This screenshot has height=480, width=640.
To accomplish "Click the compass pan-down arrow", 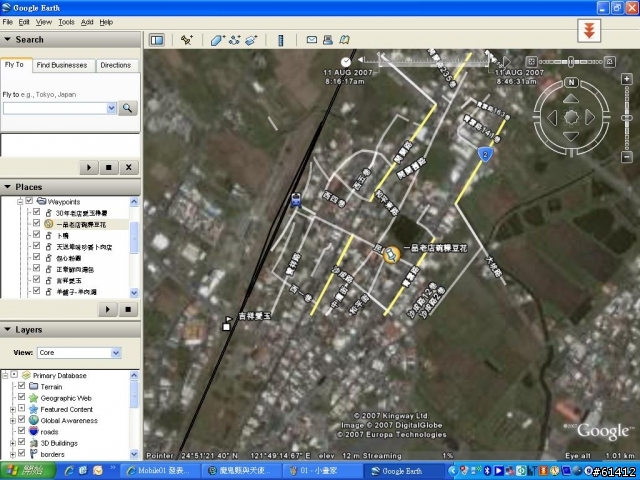I will 571,137.
